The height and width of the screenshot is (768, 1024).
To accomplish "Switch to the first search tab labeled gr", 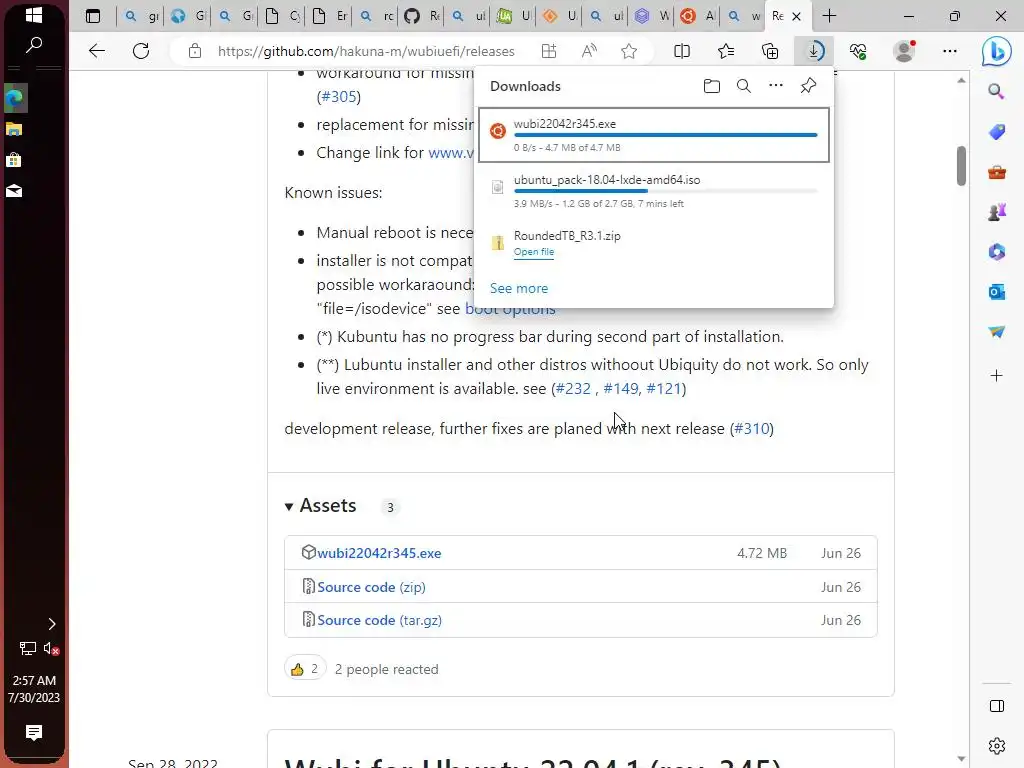I will coord(140,16).
